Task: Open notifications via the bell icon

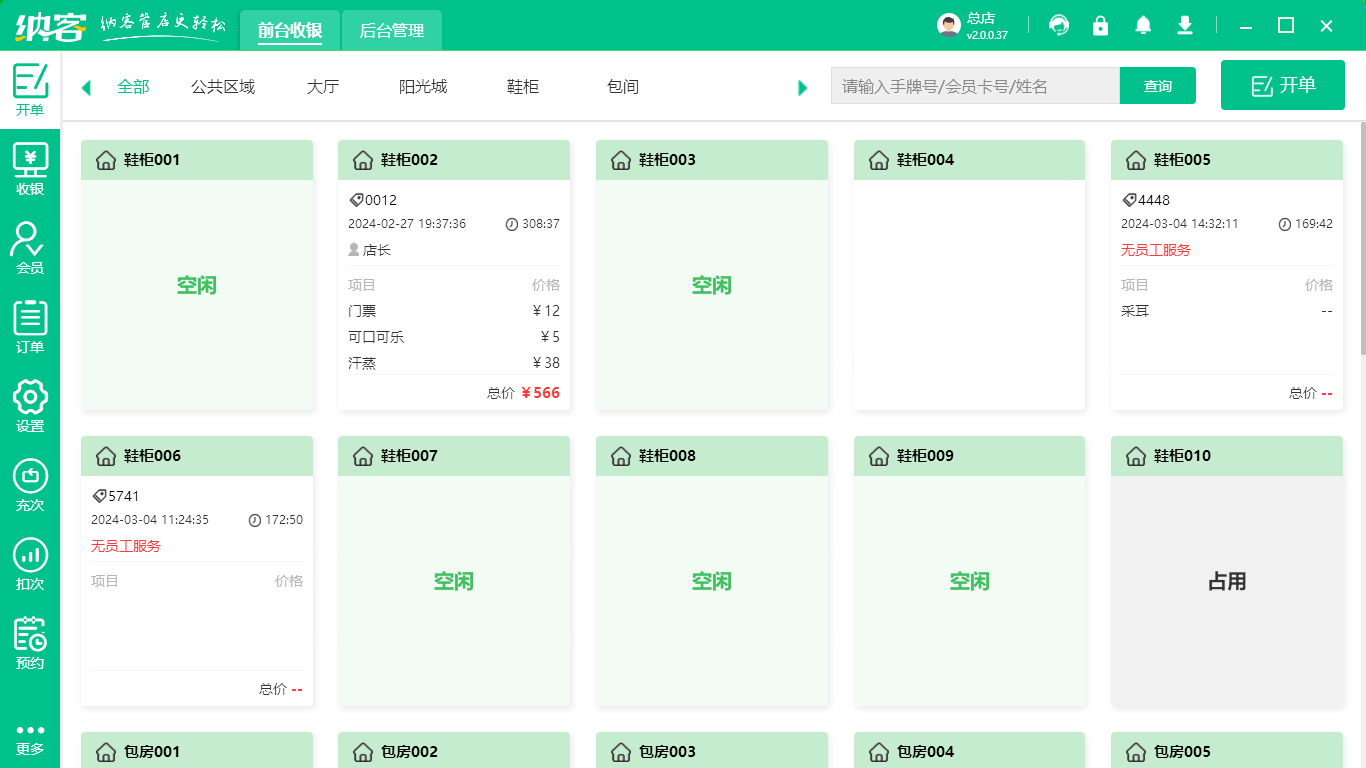Action: pos(1143,25)
